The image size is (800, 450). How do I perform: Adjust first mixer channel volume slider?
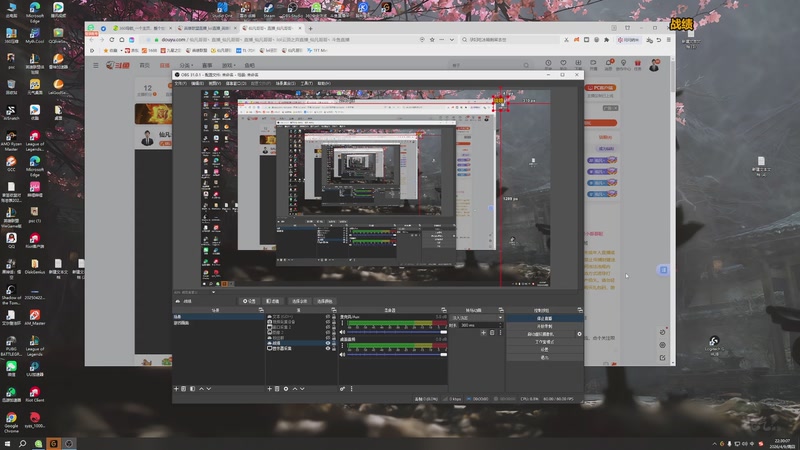pos(397,332)
